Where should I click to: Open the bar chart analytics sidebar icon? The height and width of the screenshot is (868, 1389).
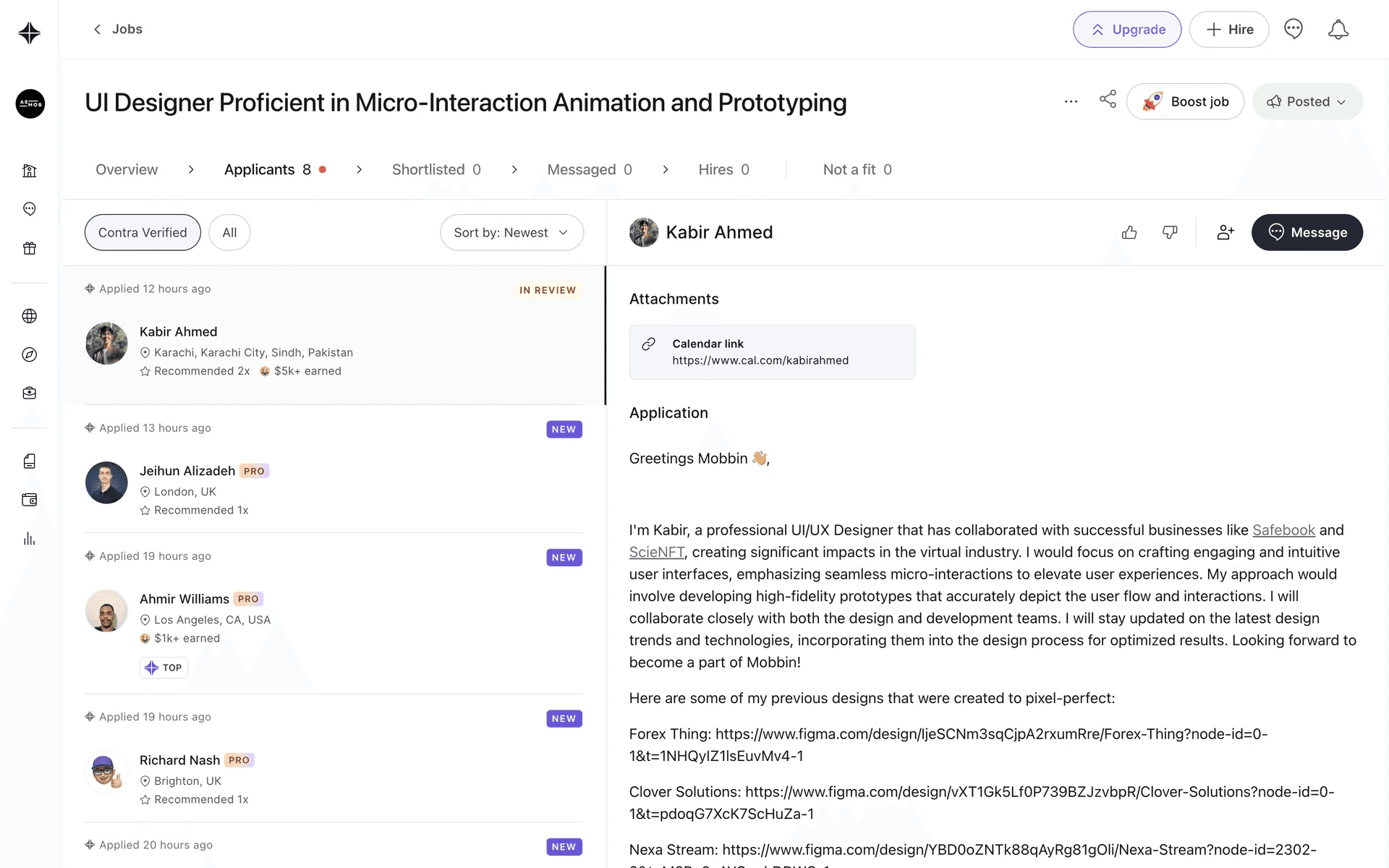[30, 539]
